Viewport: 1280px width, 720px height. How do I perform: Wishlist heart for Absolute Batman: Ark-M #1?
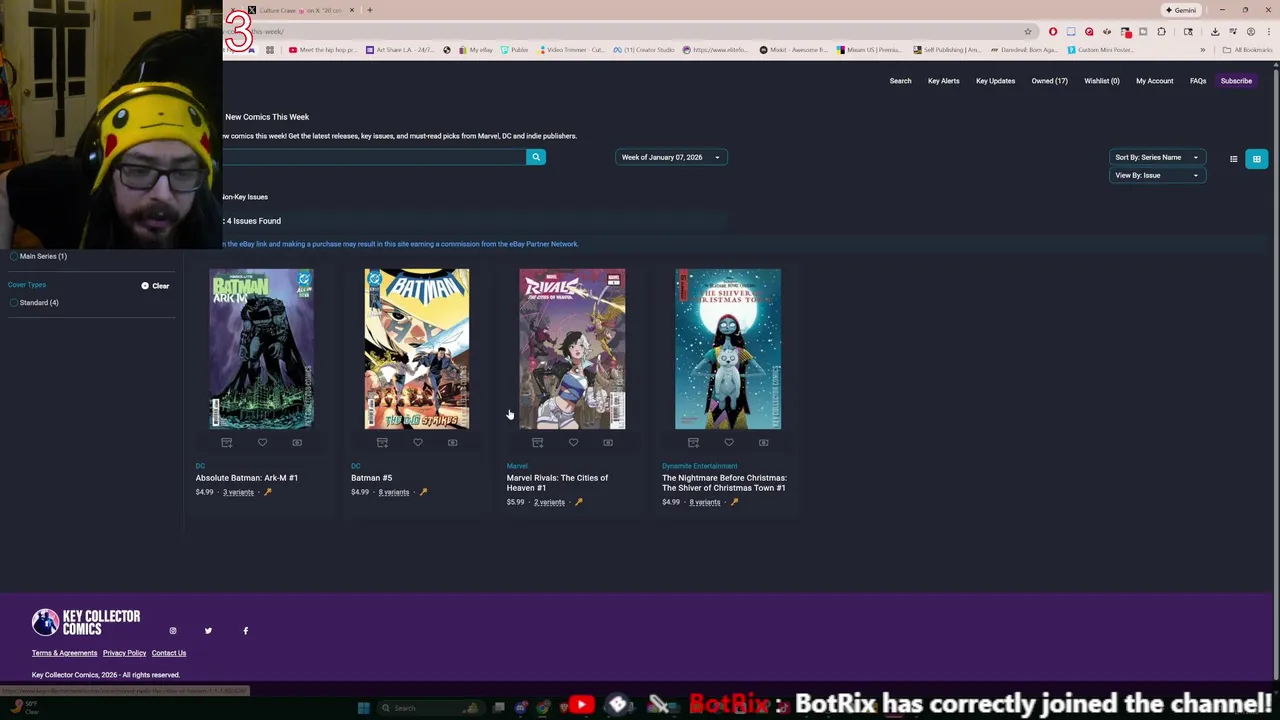coord(262,442)
